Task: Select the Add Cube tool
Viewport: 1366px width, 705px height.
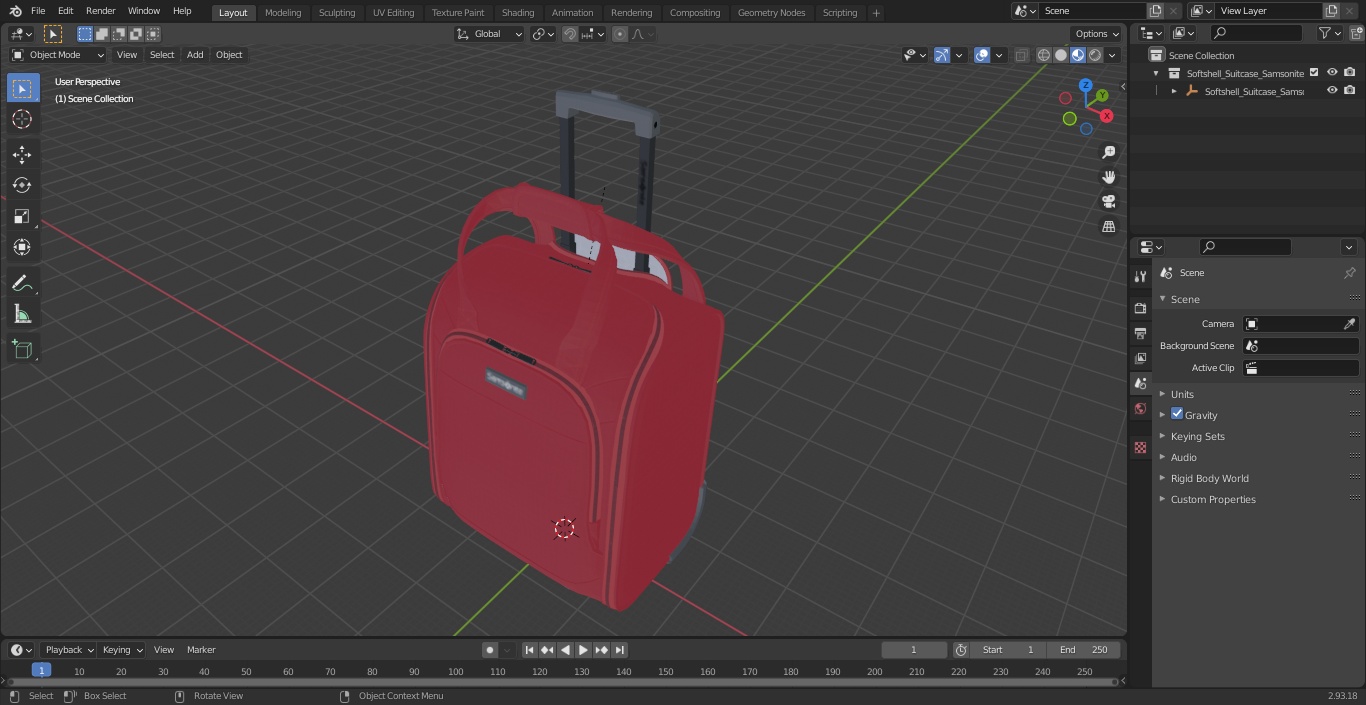Action: (x=22, y=350)
